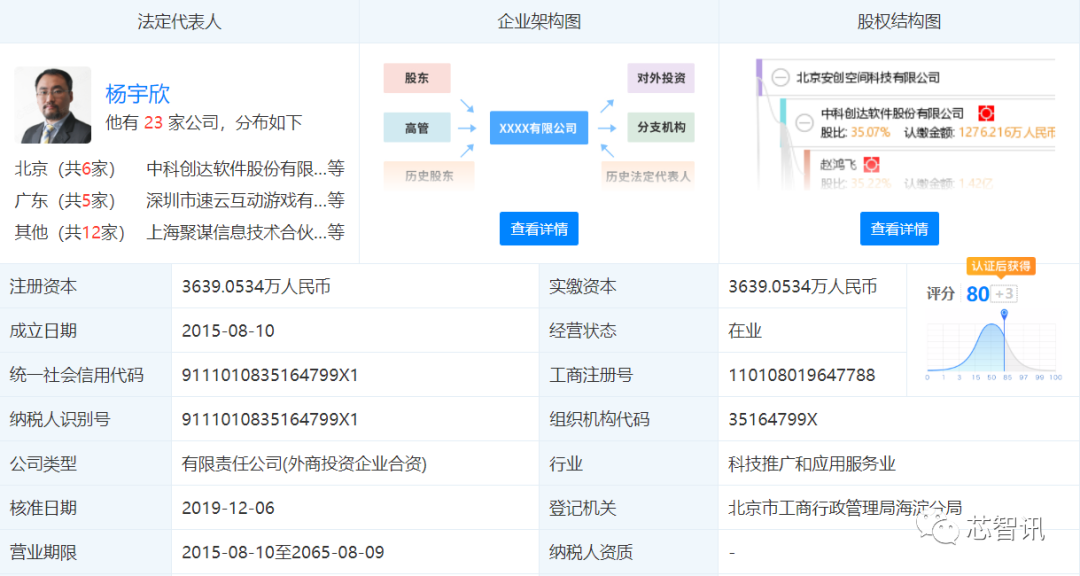
Task: Click the 经营状态 label cell
Action: pos(628,331)
